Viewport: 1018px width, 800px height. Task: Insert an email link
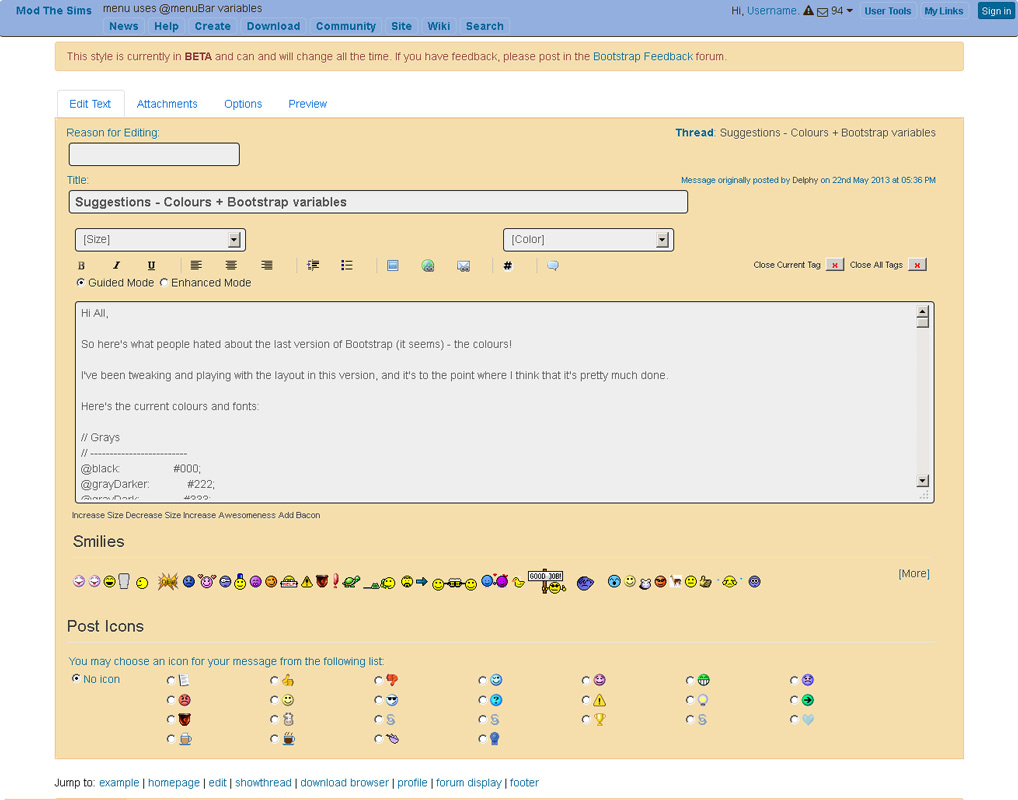pos(462,265)
